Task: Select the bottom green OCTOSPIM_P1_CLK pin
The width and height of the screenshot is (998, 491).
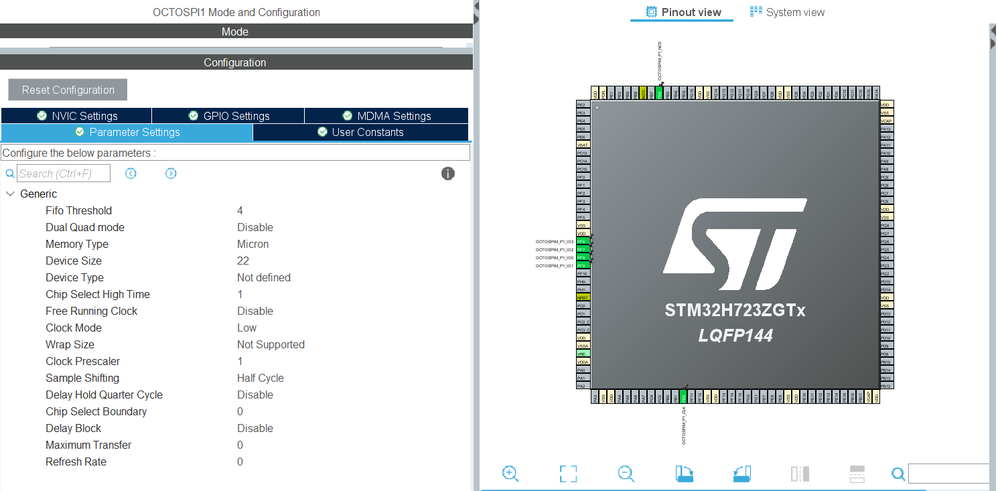Action: pos(683,397)
